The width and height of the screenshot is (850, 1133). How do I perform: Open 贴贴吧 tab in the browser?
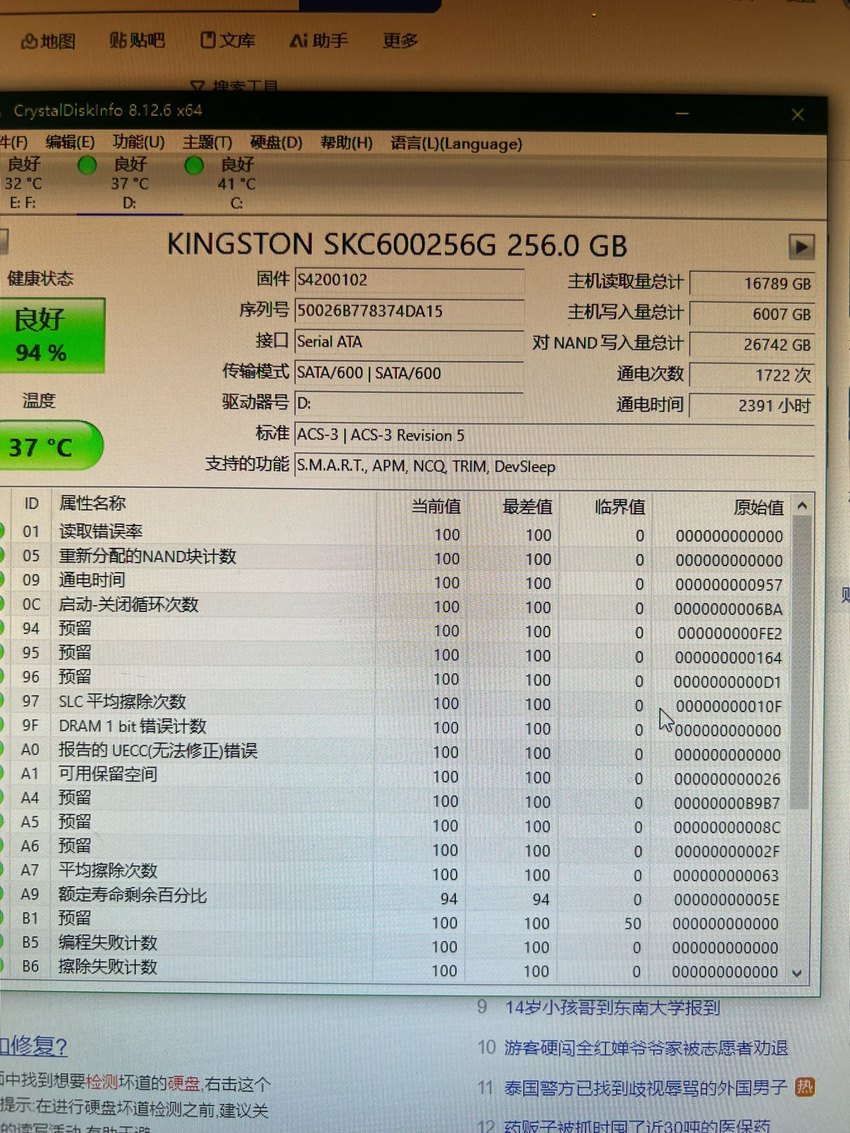pos(137,40)
